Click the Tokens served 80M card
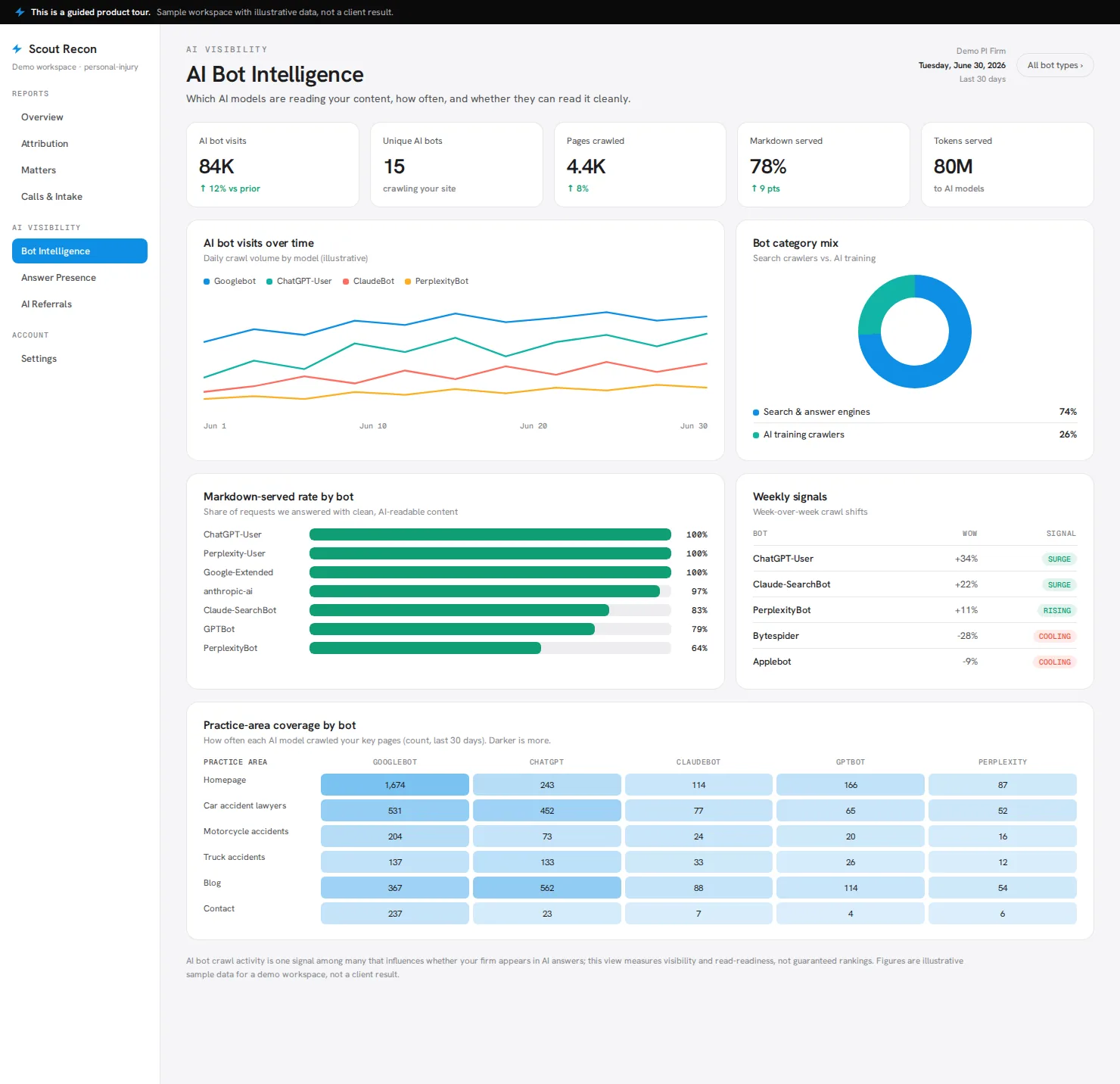The width and height of the screenshot is (1120, 1084). [x=1007, y=164]
